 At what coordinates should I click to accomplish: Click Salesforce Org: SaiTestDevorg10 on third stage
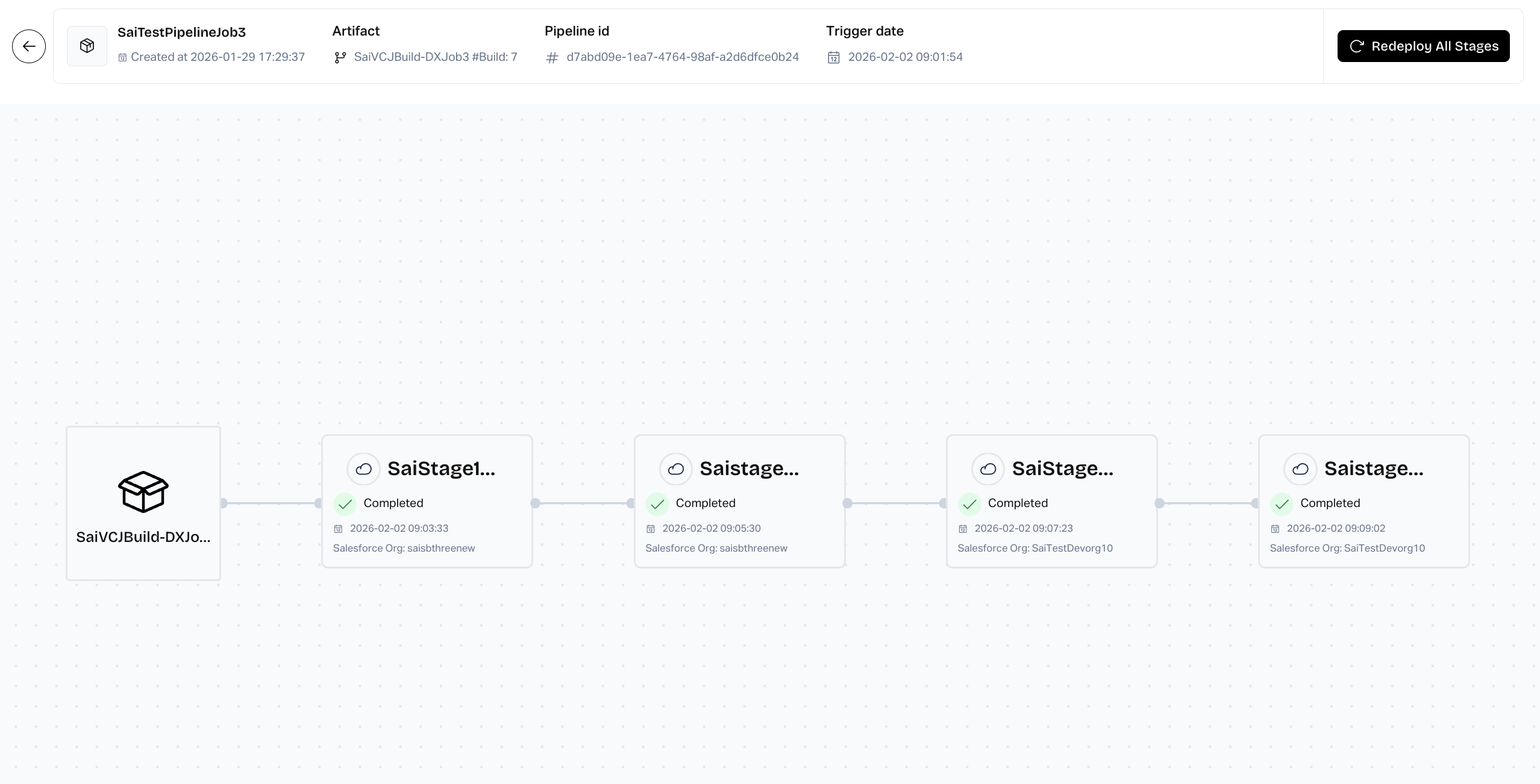pyautogui.click(x=1034, y=548)
